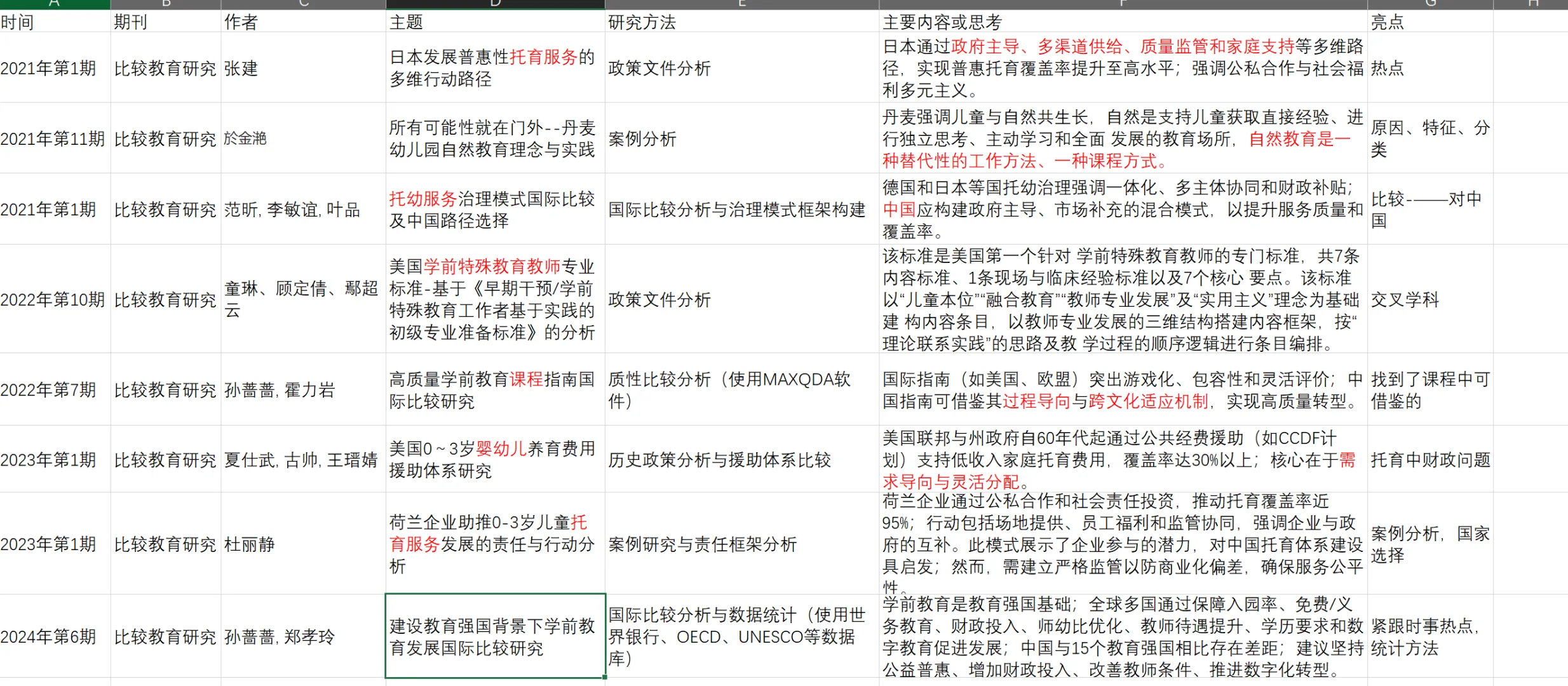
Task: Click content cell starting 该标准是美国第一个
Action: point(1123,299)
